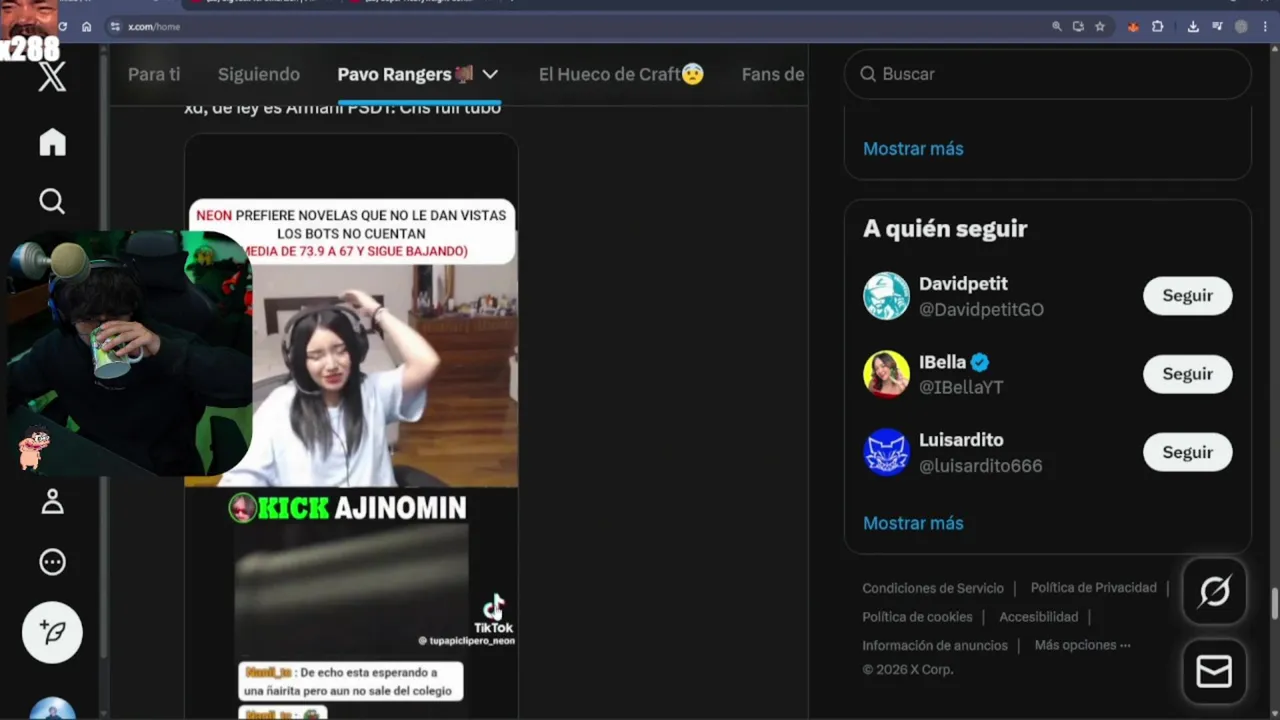
Task: Open the More options circle icon
Action: tap(52, 562)
